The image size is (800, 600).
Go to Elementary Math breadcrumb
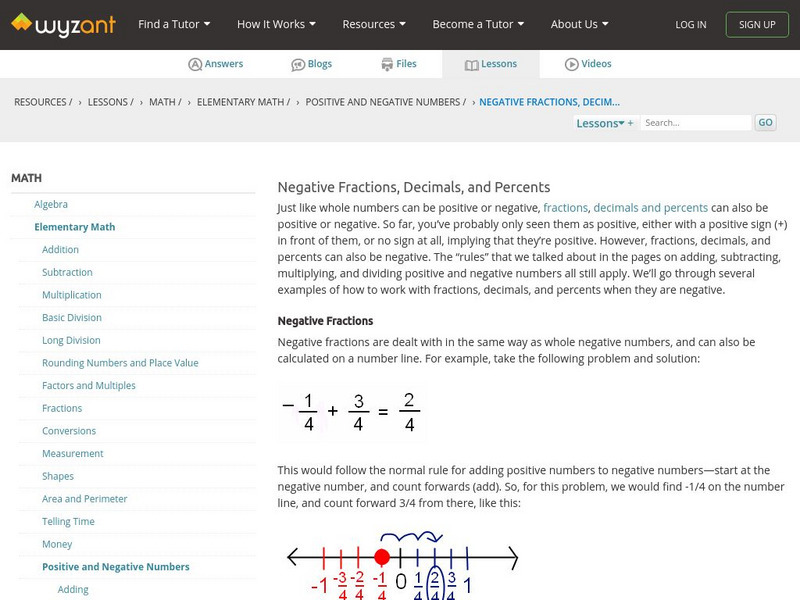click(243, 102)
